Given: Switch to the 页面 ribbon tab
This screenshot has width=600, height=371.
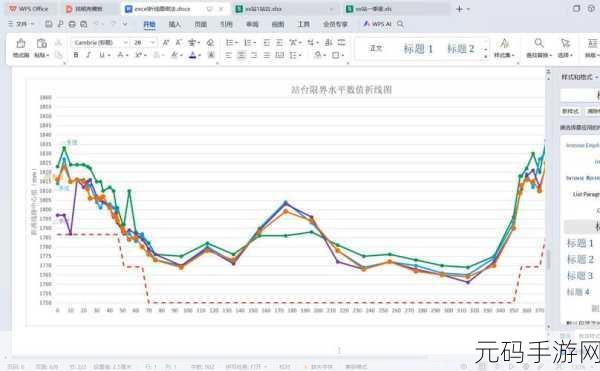Looking at the screenshot, I should (201, 24).
